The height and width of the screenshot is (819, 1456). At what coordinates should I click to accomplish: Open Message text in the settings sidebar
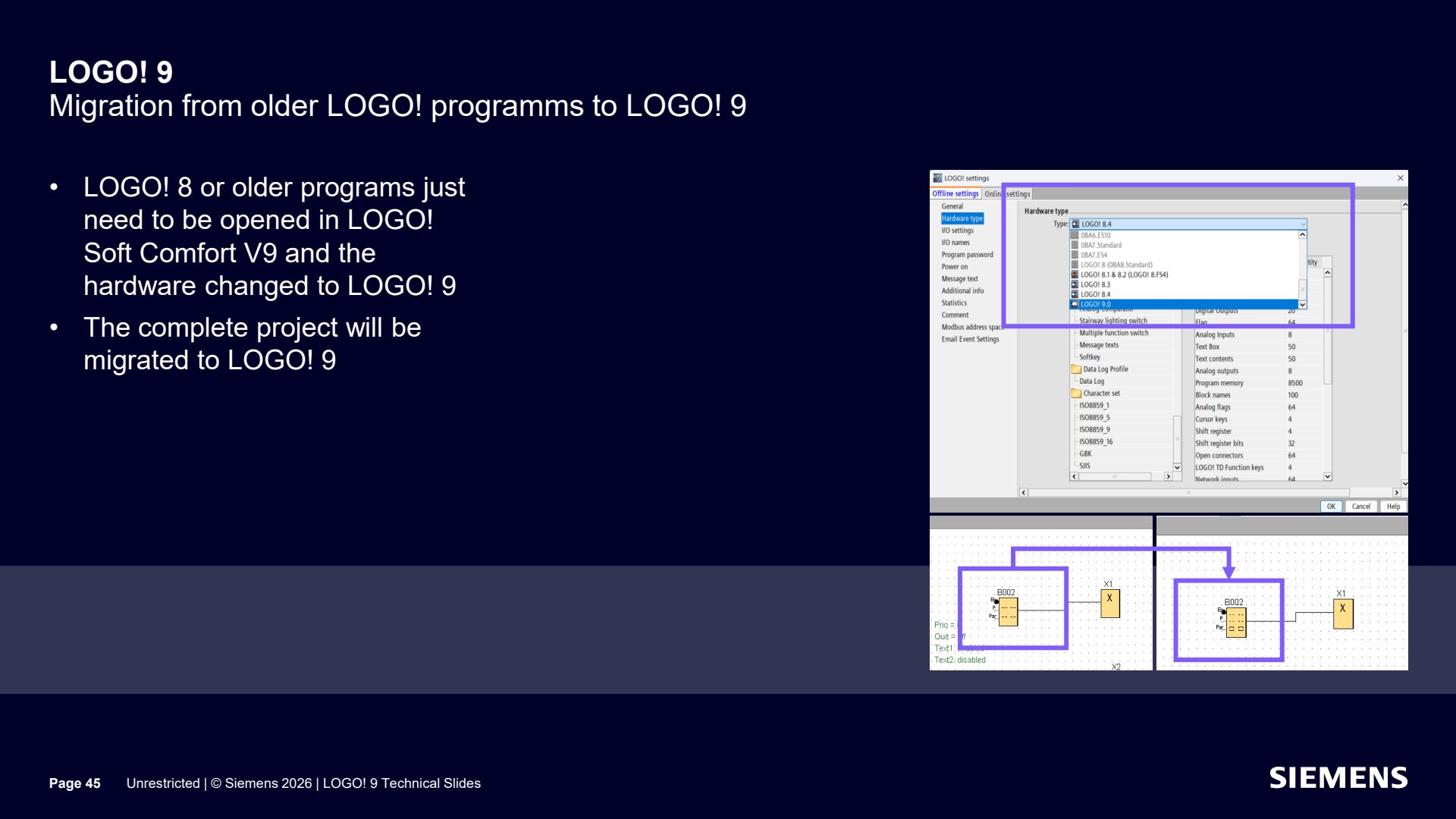960,279
